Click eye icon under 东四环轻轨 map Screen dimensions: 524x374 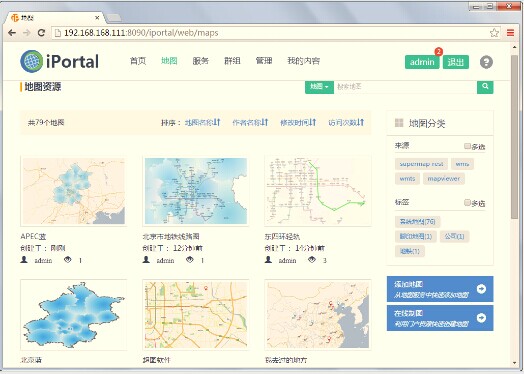[x=311, y=259]
